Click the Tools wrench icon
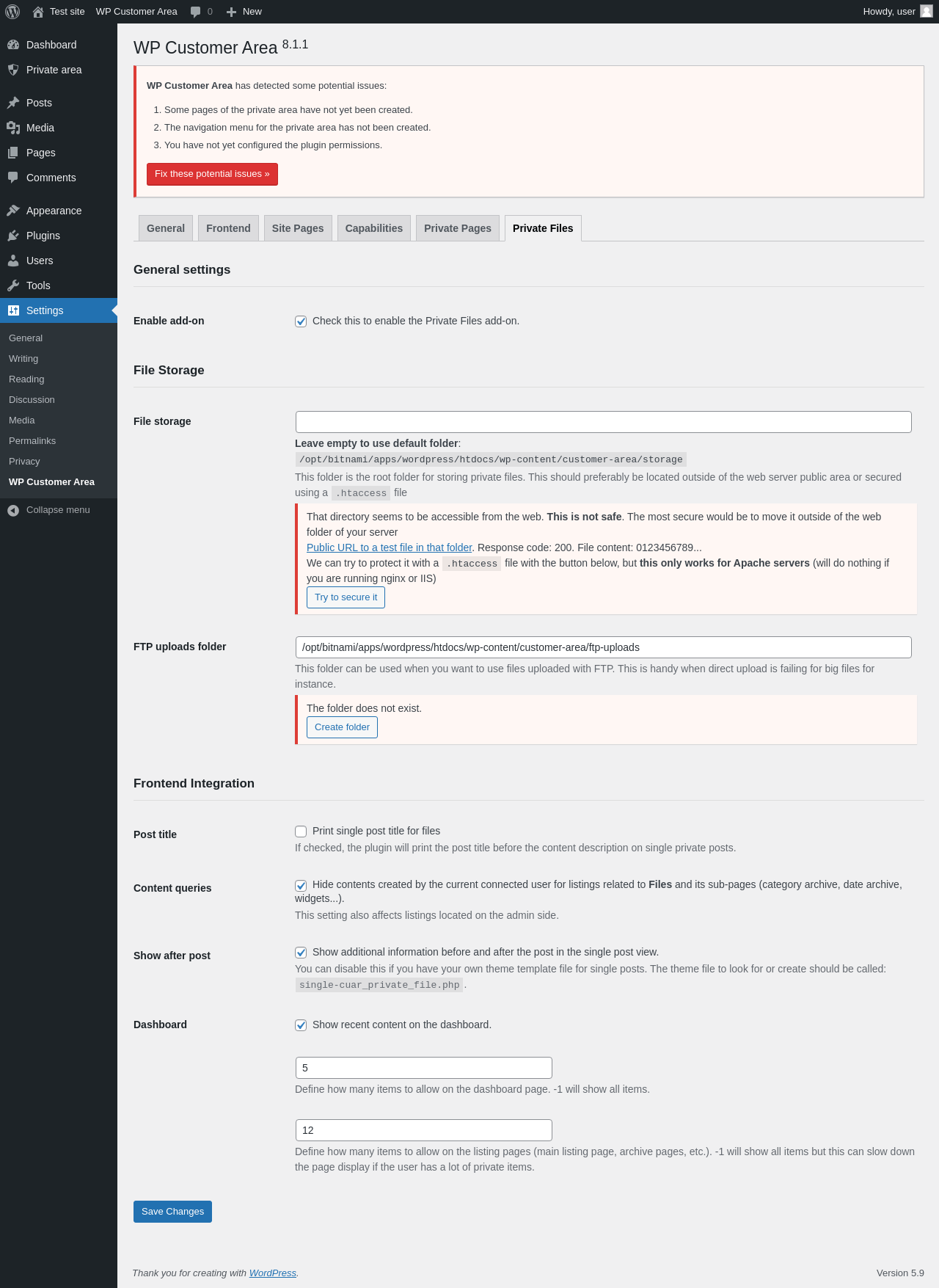The width and height of the screenshot is (939, 1288). pos(13,285)
